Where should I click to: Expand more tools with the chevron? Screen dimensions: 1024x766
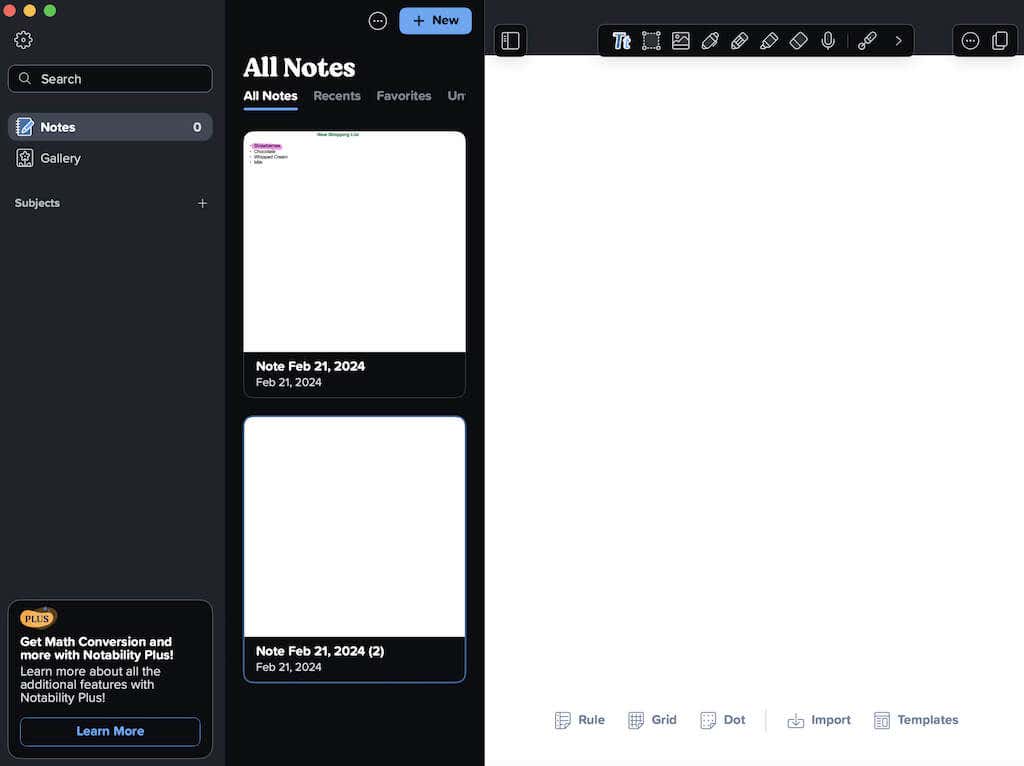[897, 41]
